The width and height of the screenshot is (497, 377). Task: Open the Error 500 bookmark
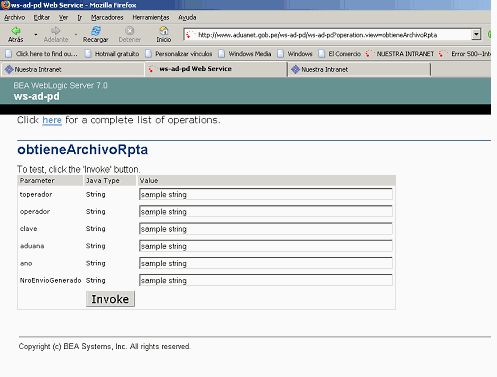click(465, 54)
